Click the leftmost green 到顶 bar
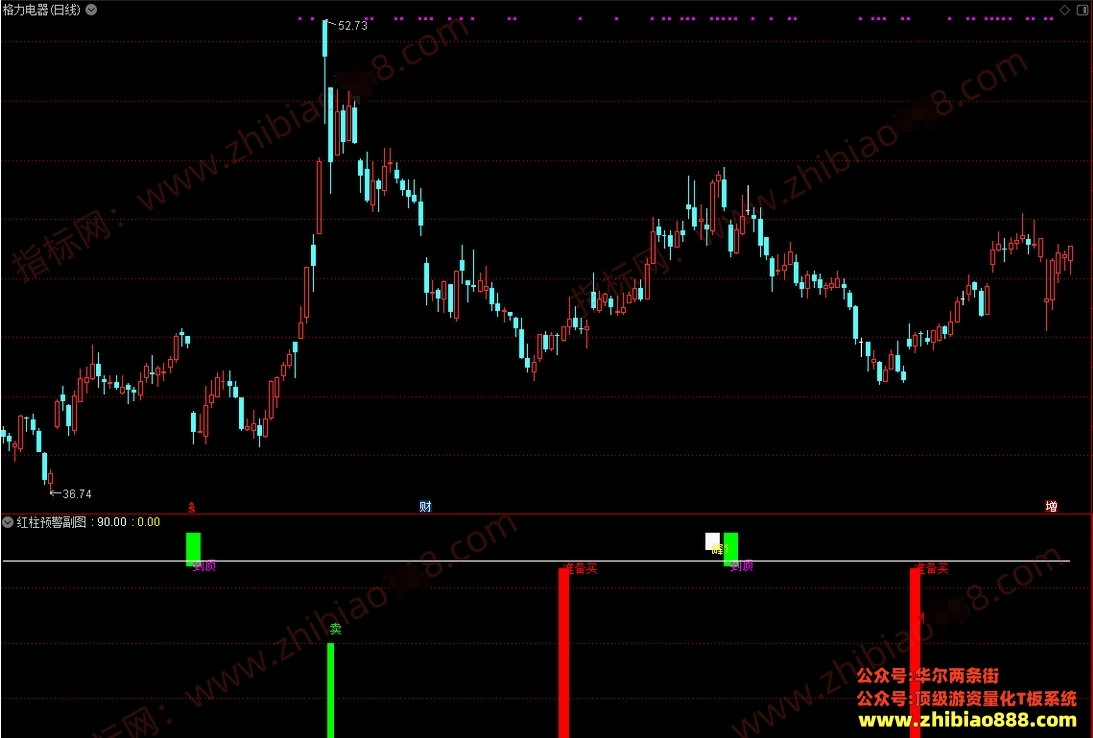 pyautogui.click(x=193, y=549)
